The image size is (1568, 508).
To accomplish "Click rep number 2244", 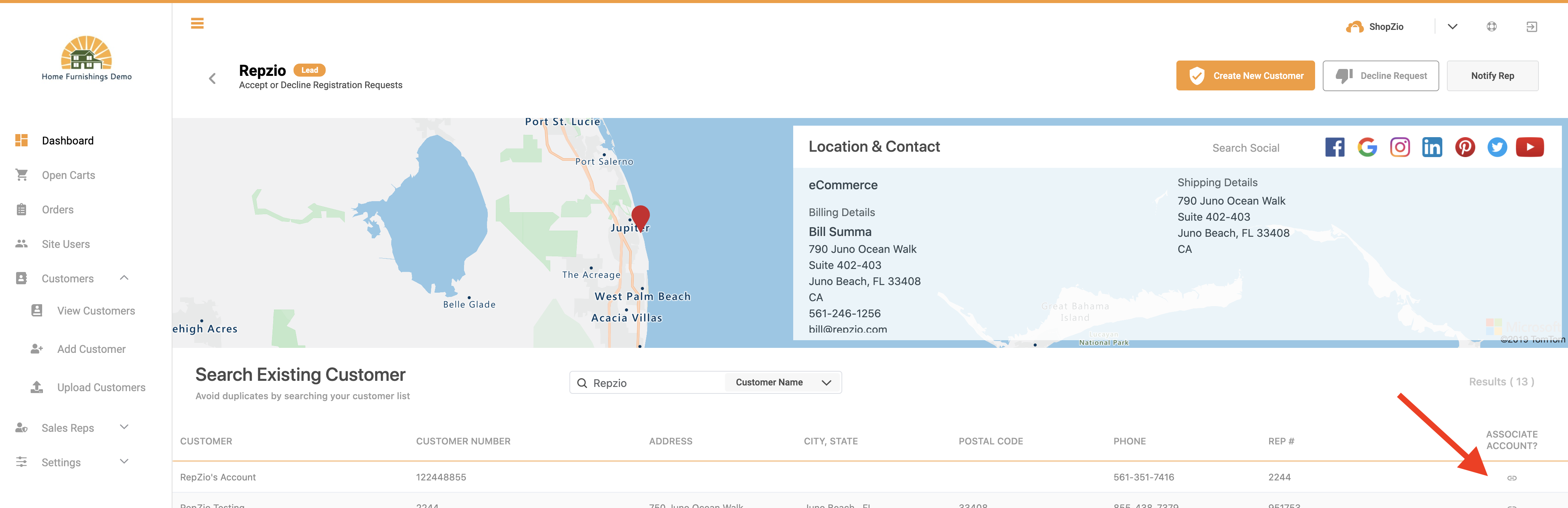I will [x=1279, y=478].
